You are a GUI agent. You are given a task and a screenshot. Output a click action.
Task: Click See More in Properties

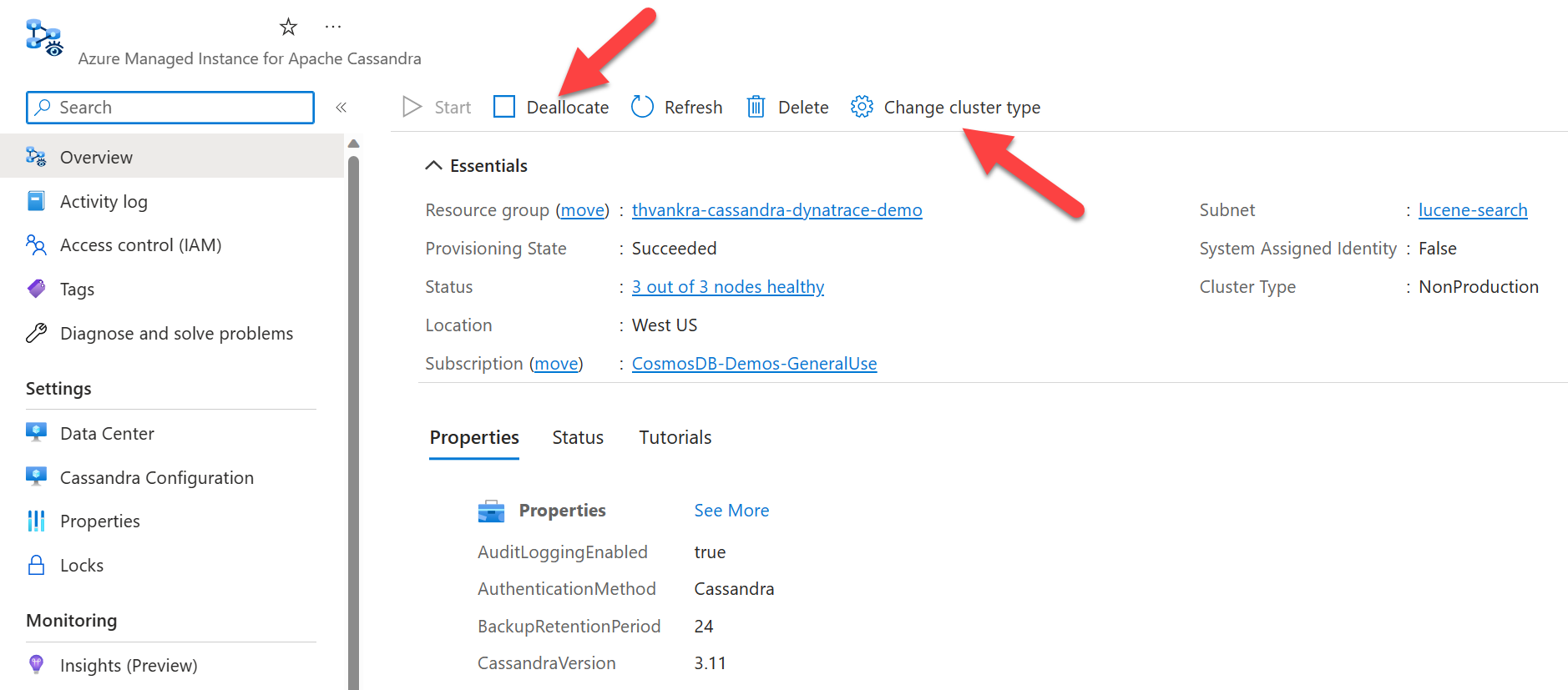click(731, 510)
